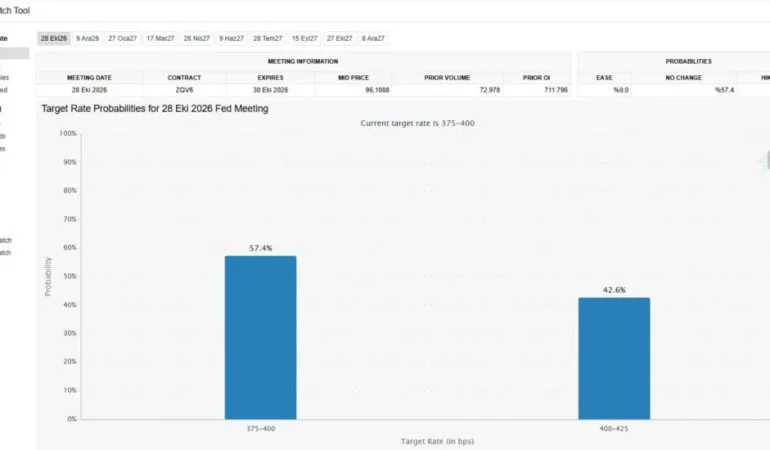The image size is (770, 450).
Task: Click the Current target rate is 375-400 subtitle
Action: (x=417, y=123)
